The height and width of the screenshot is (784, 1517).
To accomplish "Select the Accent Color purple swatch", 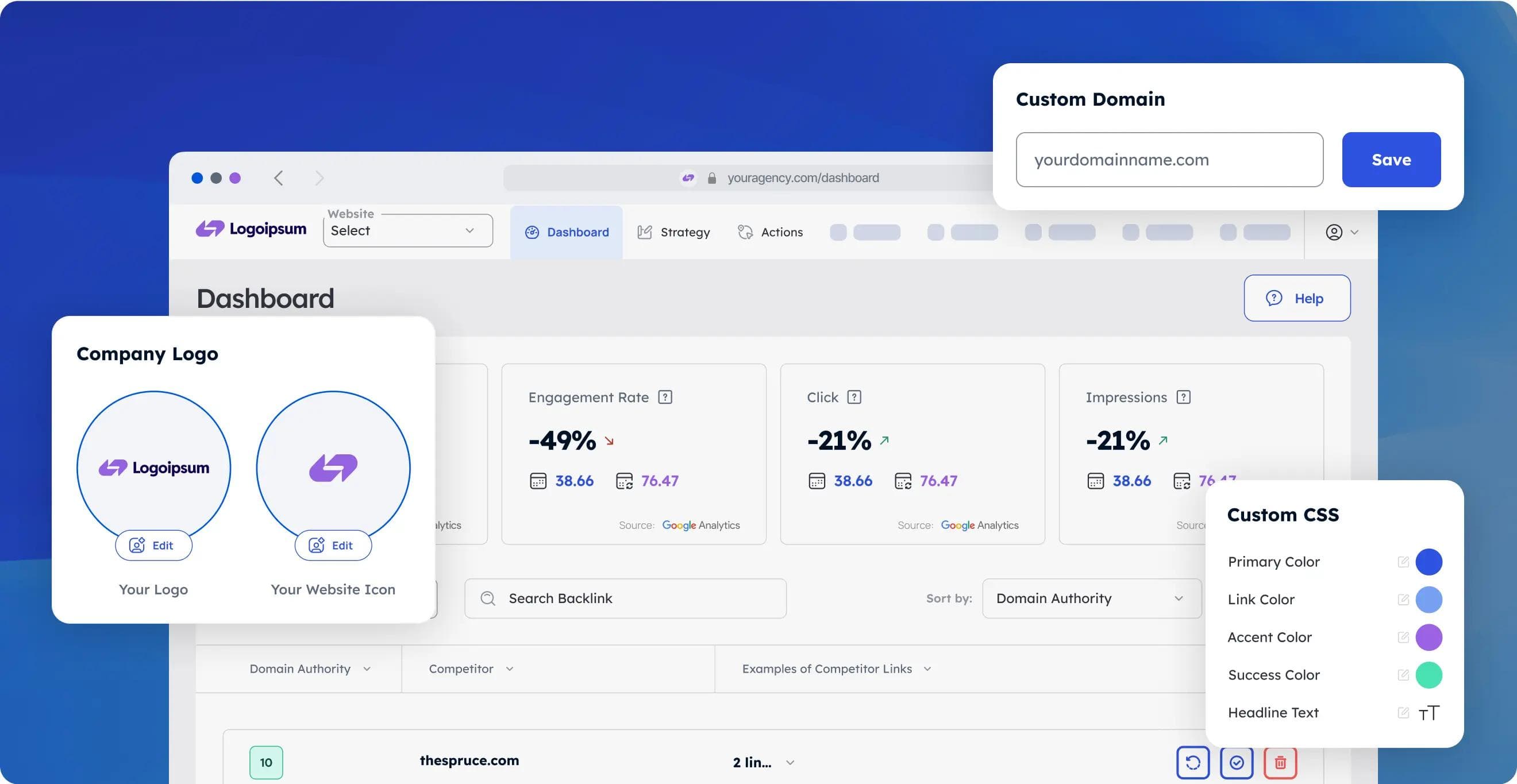I will point(1429,638).
